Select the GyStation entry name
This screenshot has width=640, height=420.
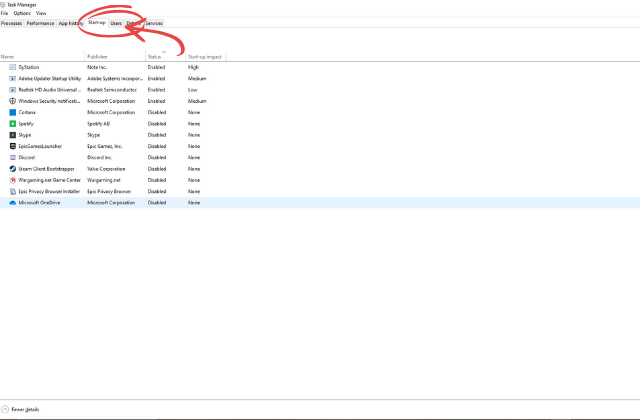tap(29, 67)
